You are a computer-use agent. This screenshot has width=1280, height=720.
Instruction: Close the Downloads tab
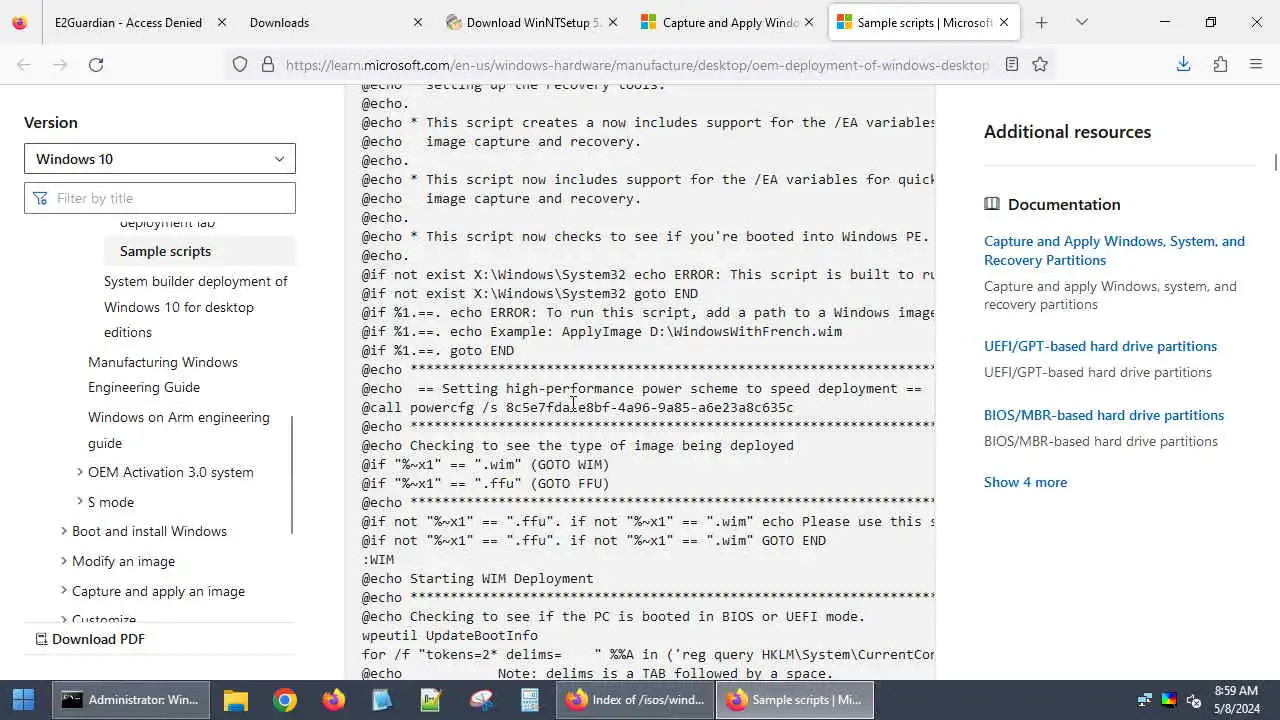coord(418,22)
